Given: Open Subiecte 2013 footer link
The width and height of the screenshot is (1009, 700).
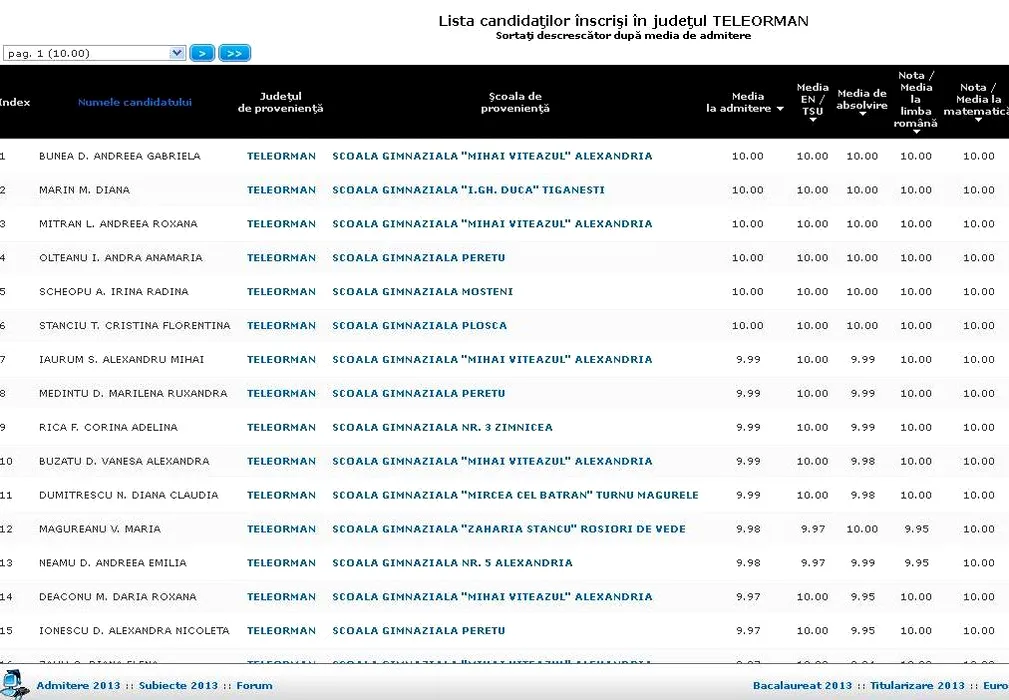Looking at the screenshot, I should (x=178, y=686).
